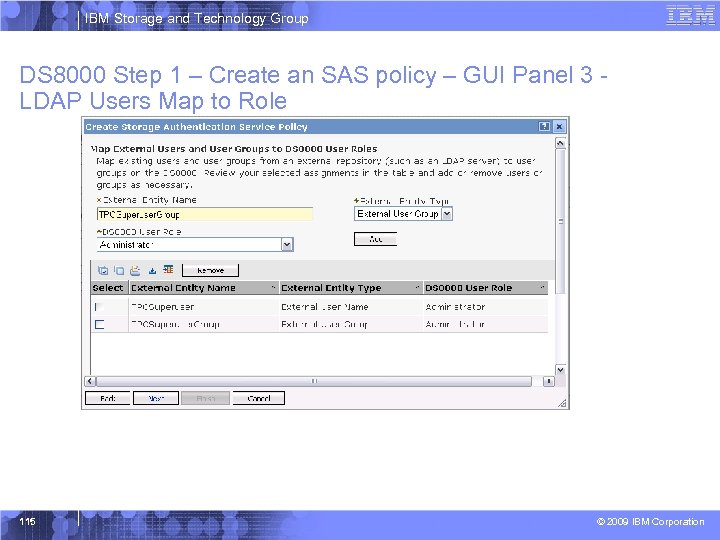720x540 pixels.
Task: Click the Cancel button
Action: tap(259, 398)
